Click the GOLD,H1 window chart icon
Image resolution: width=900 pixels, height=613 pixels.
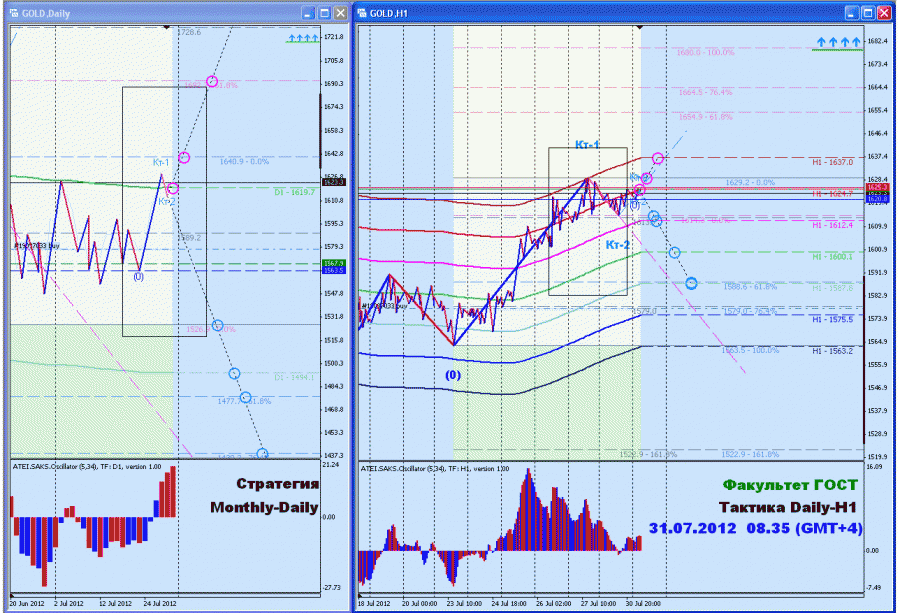[x=362, y=13]
